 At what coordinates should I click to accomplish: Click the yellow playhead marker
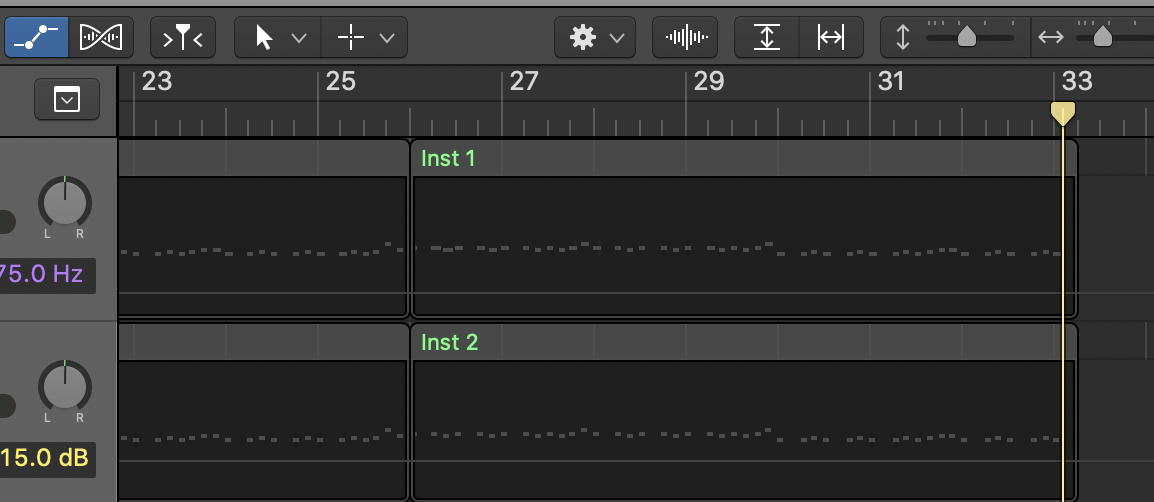(x=1063, y=112)
